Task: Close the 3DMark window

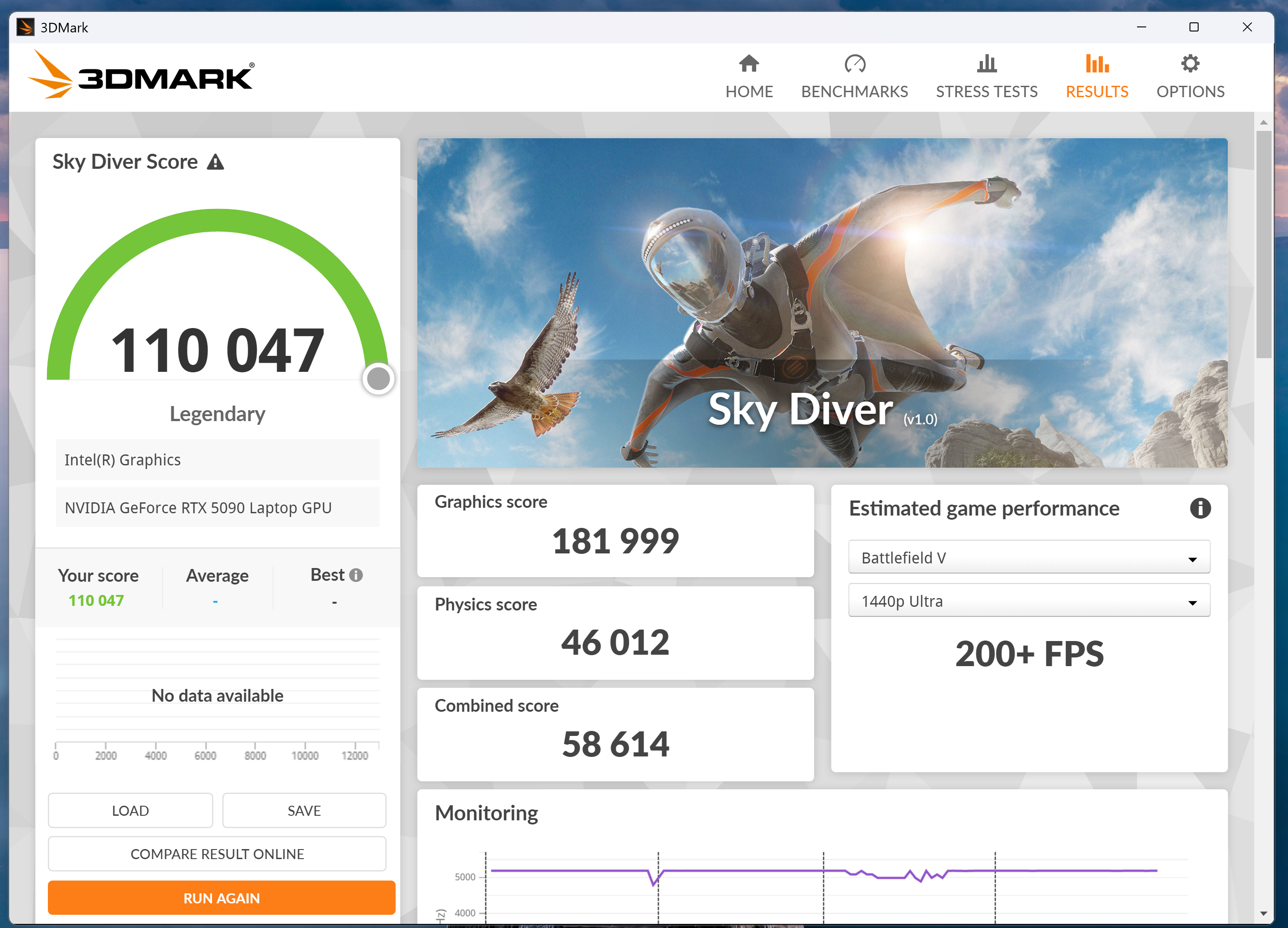Action: pyautogui.click(x=1247, y=27)
